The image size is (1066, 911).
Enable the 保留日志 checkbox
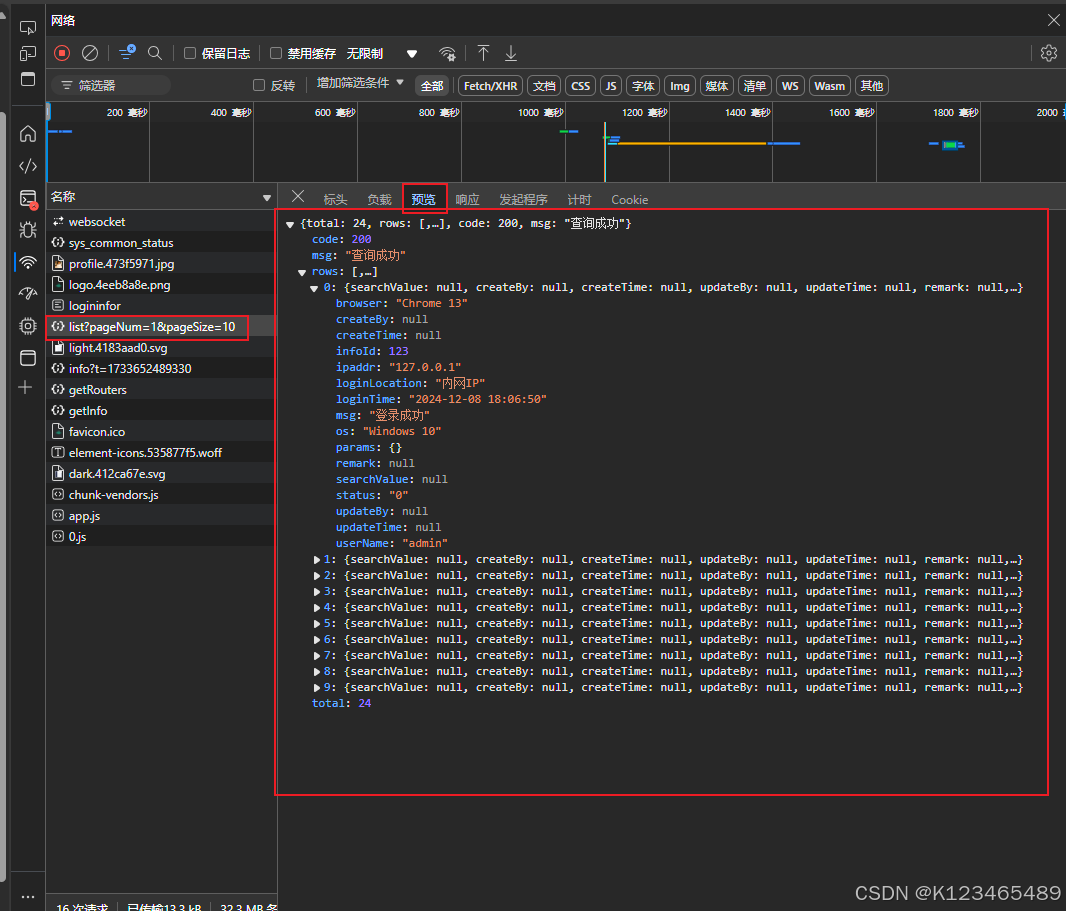click(x=190, y=53)
